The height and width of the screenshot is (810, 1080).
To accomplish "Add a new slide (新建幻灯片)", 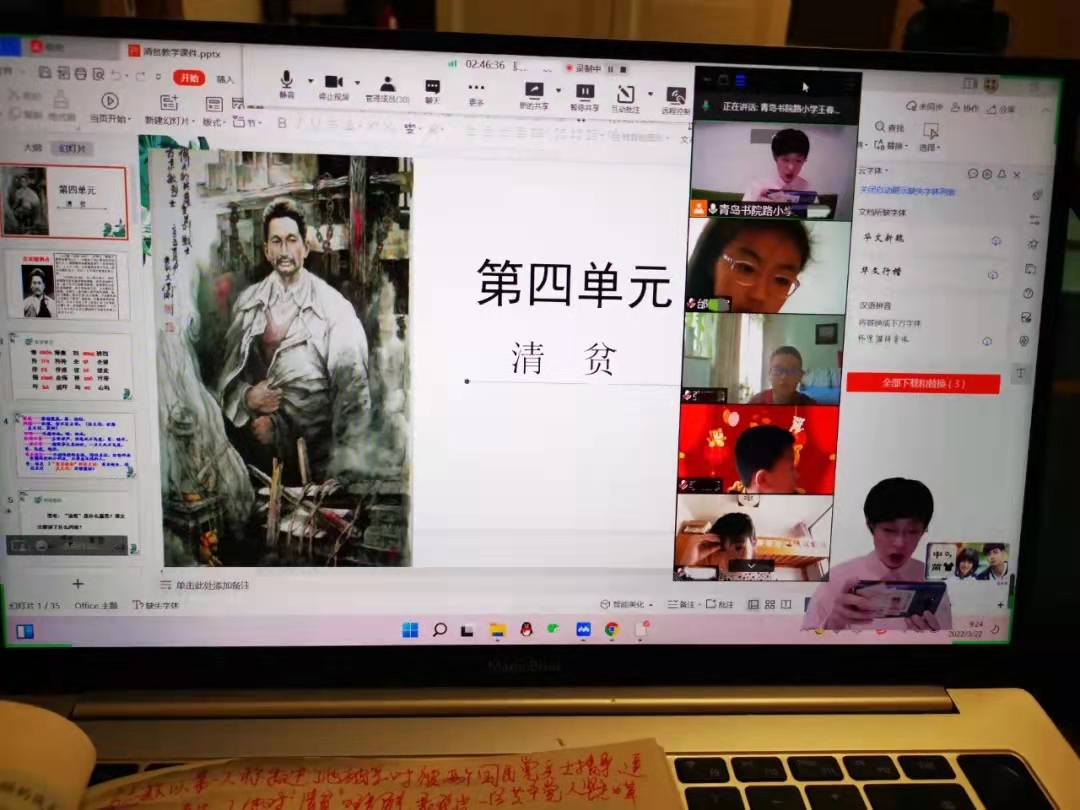I will coord(169,111).
